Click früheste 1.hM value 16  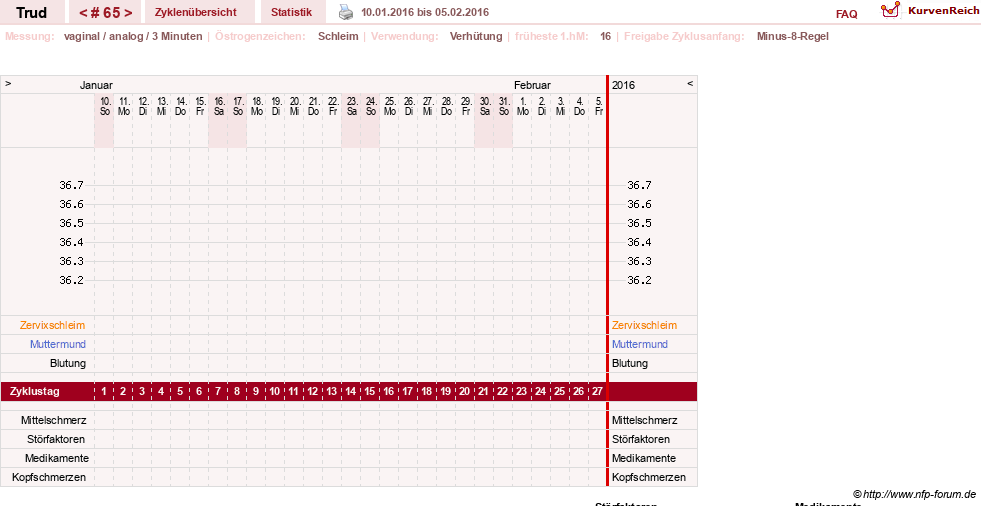(606, 36)
